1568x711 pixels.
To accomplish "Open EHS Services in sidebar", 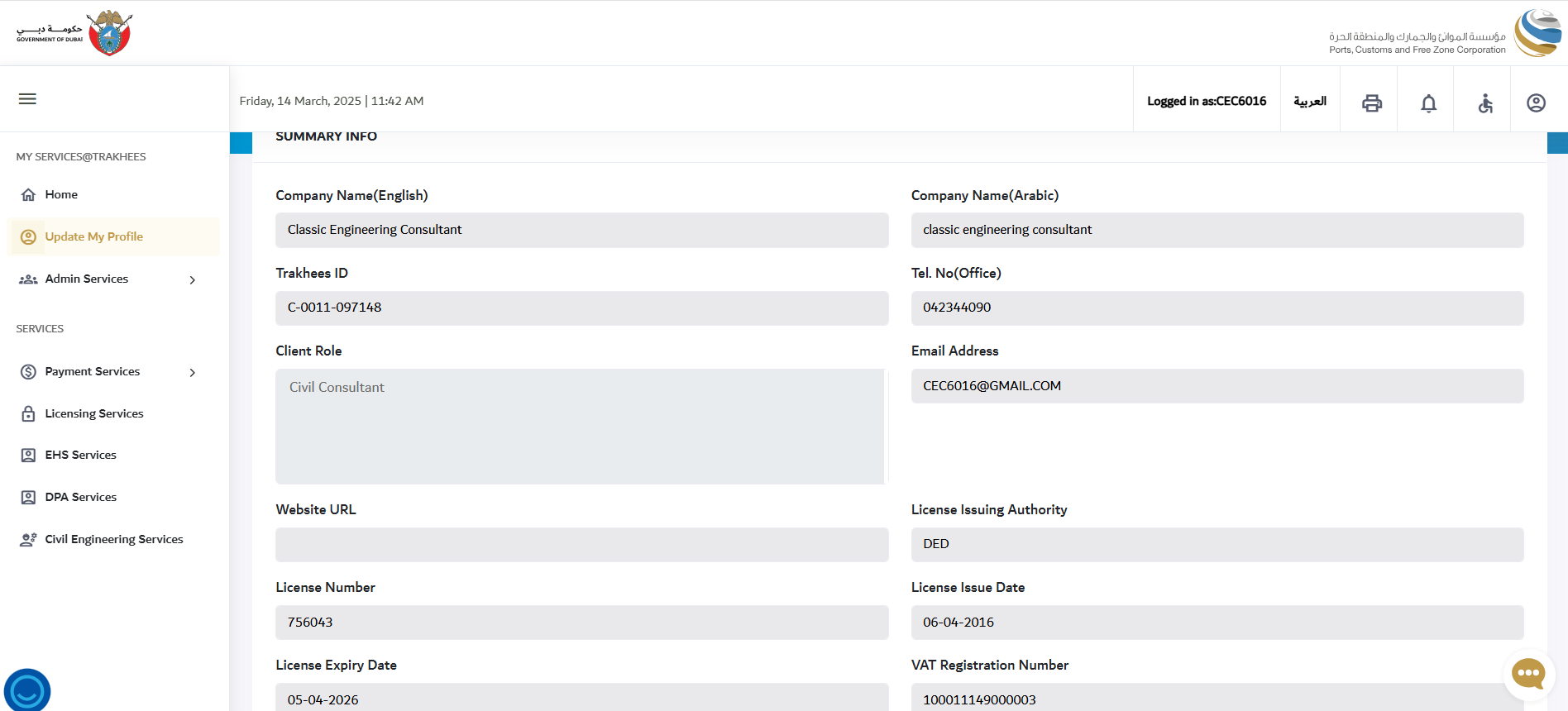I will 80,456.
